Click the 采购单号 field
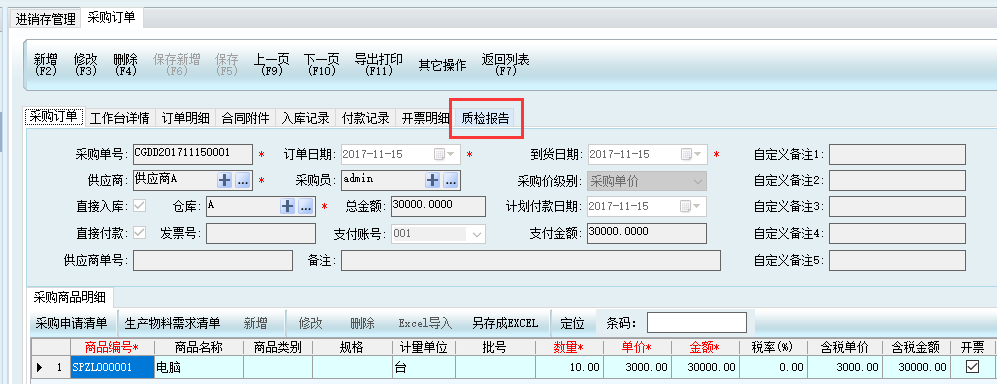Viewport: 997px width, 384px height. pyautogui.click(x=193, y=154)
